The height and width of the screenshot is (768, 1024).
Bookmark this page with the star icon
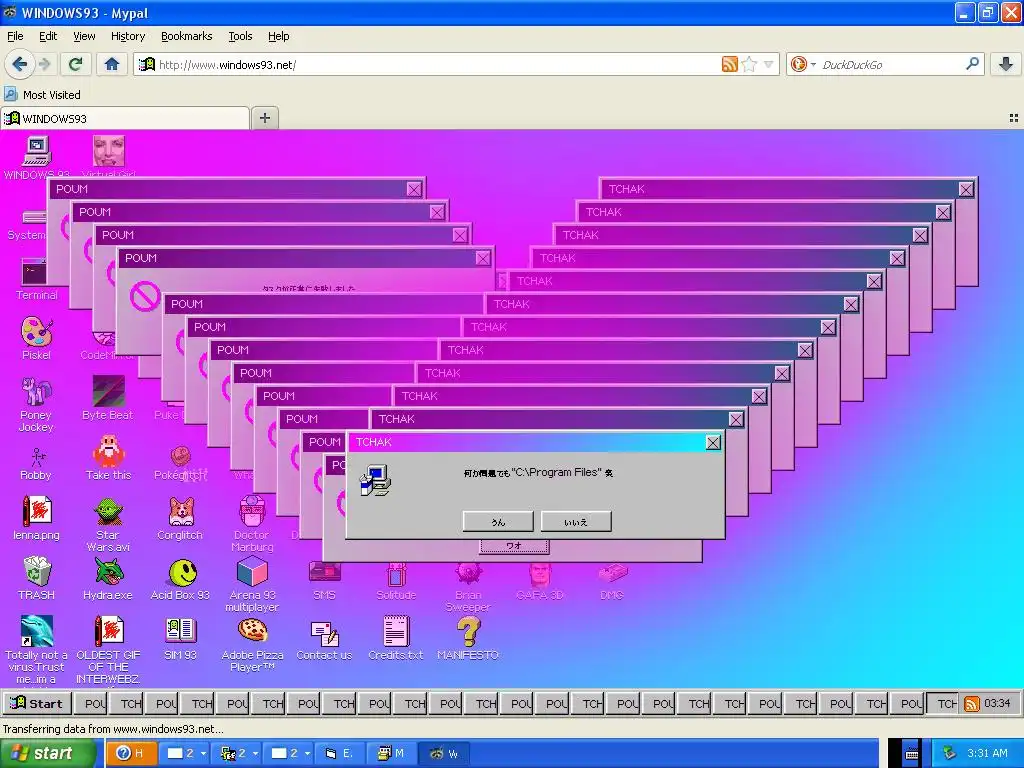click(749, 64)
